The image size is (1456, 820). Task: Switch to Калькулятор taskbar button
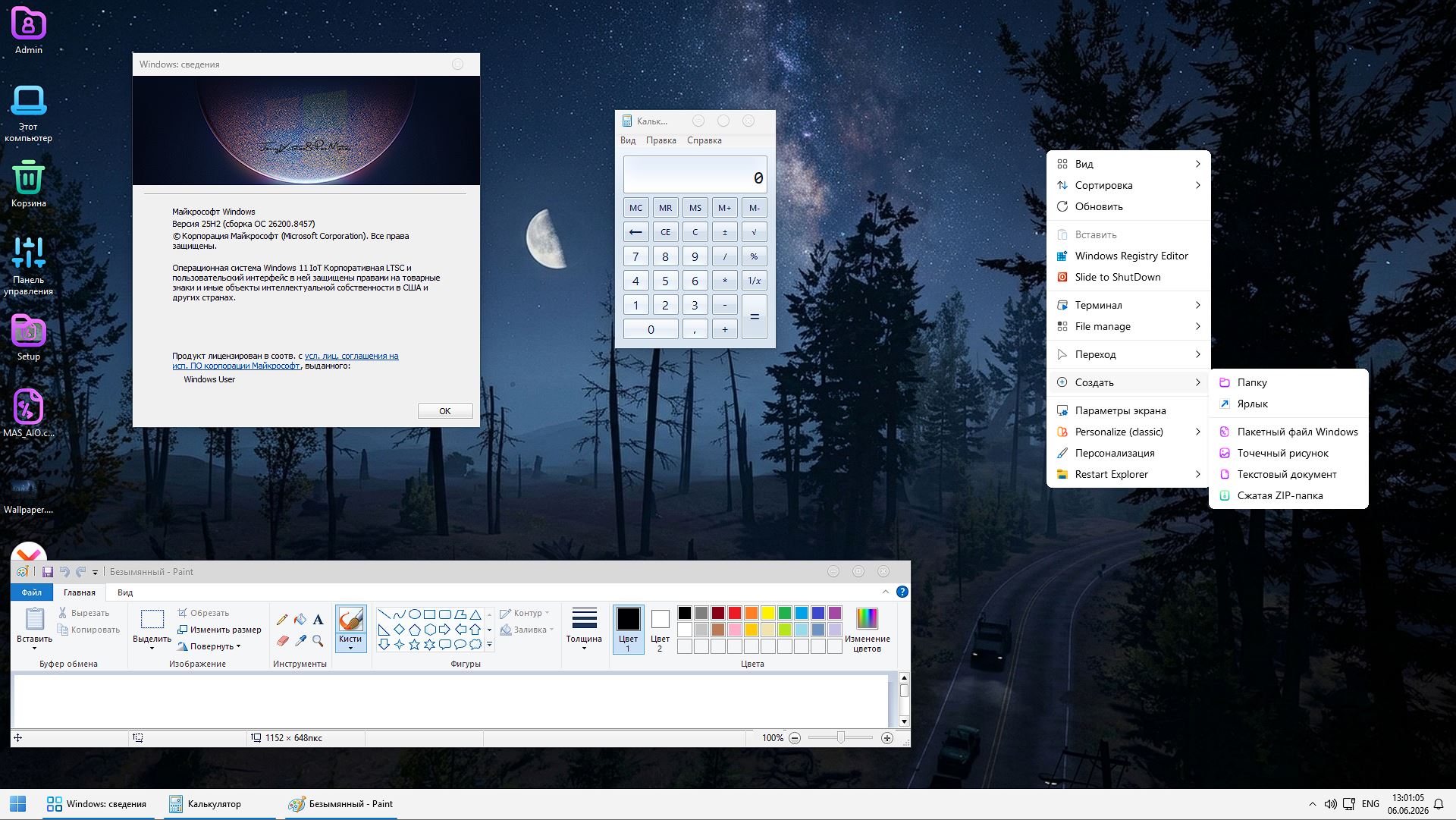click(x=220, y=804)
